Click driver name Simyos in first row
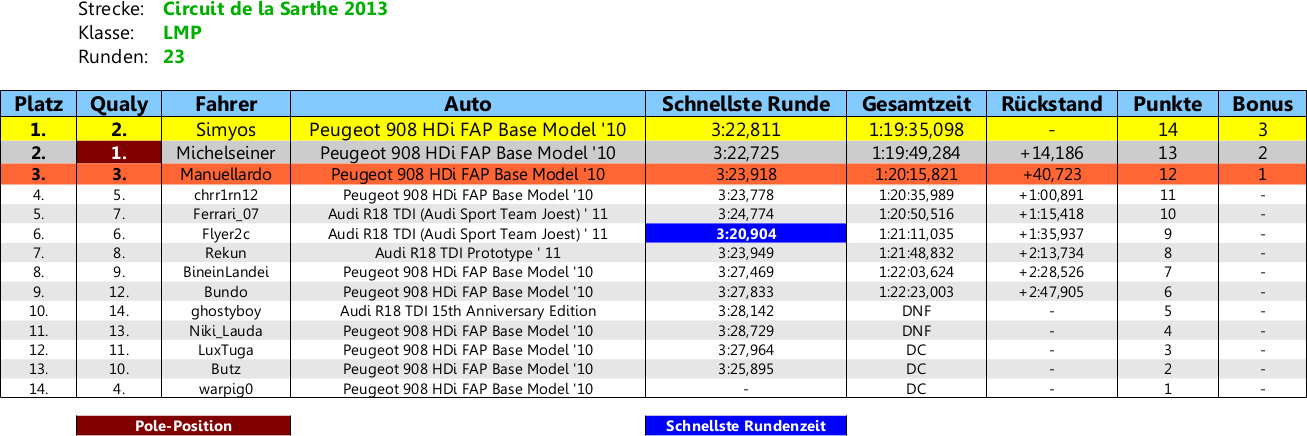 [x=226, y=129]
